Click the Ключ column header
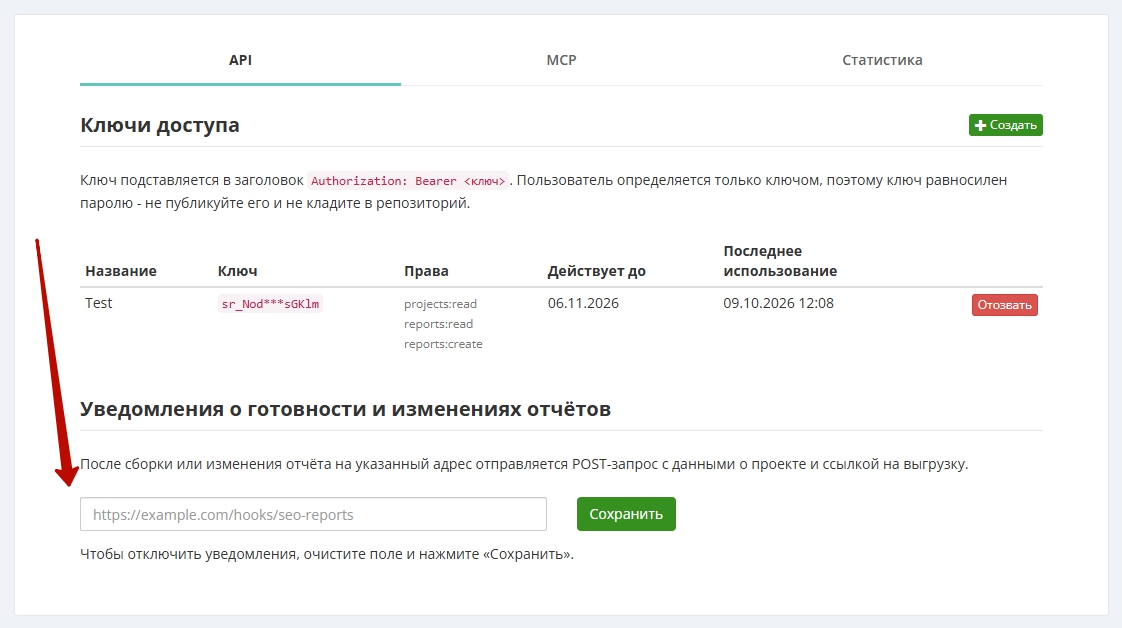The width and height of the screenshot is (1122, 628). (238, 271)
